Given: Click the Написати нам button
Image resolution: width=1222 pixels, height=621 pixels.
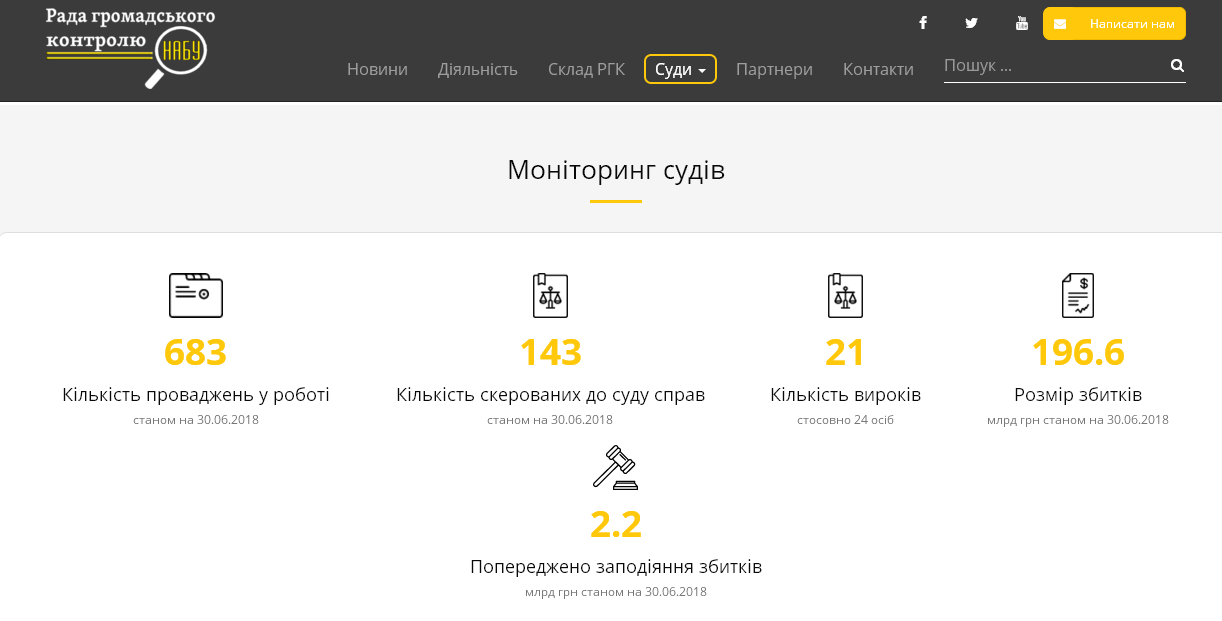Looking at the screenshot, I should tap(1114, 24).
